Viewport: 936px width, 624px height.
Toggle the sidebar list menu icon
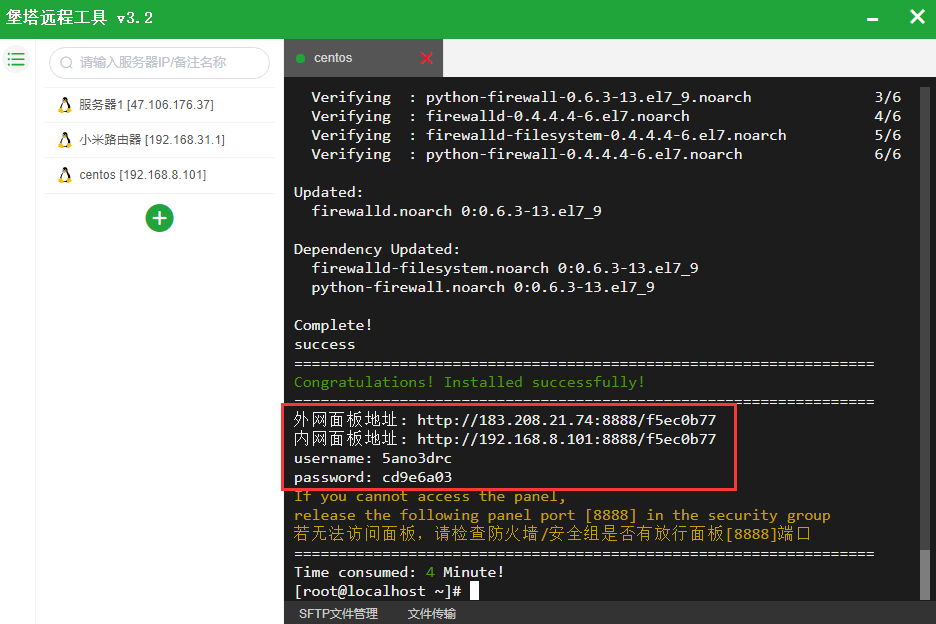(16, 59)
